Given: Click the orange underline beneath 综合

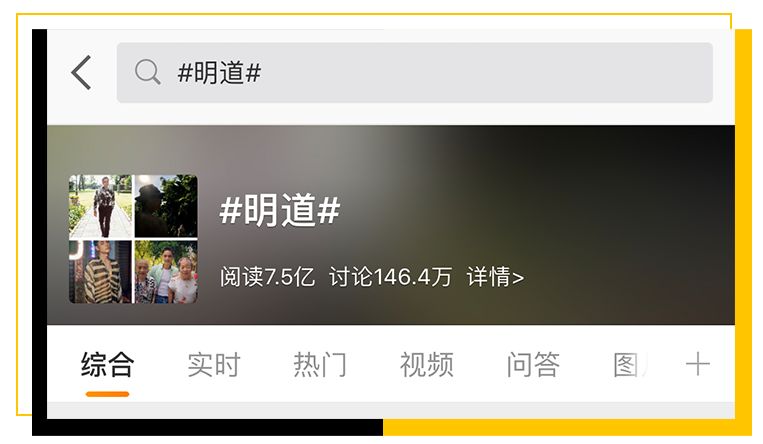Looking at the screenshot, I should [108, 394].
